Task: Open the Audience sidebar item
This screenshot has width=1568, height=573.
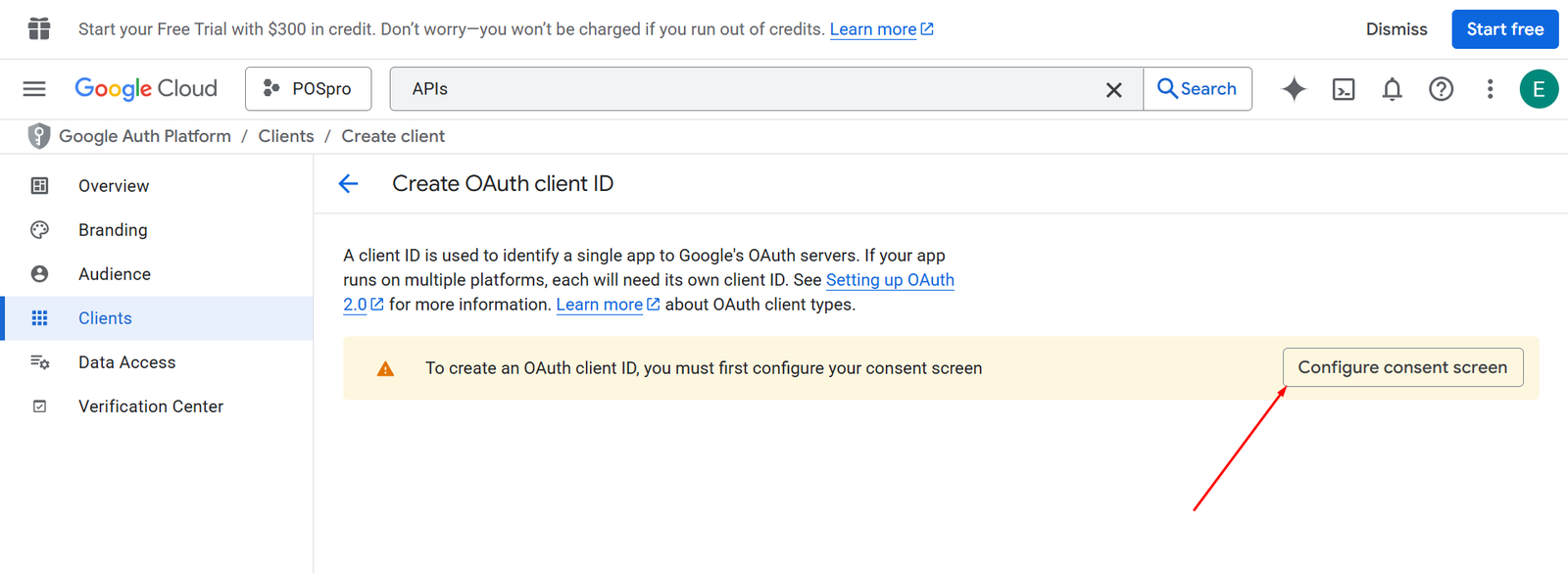Action: point(115,274)
